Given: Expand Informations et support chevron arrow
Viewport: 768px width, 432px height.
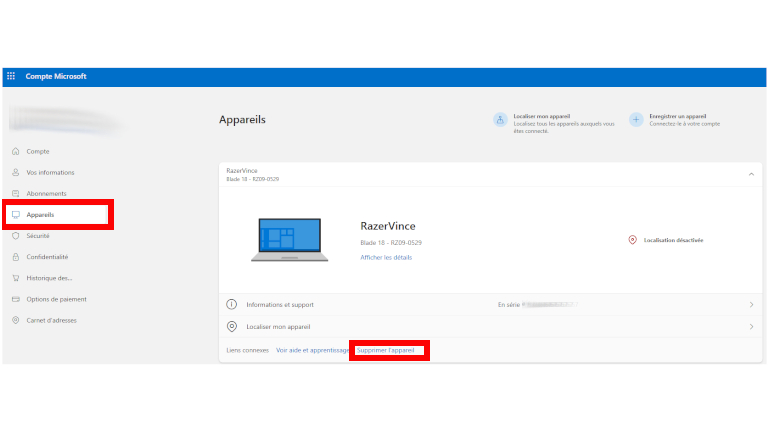Looking at the screenshot, I should [751, 305].
